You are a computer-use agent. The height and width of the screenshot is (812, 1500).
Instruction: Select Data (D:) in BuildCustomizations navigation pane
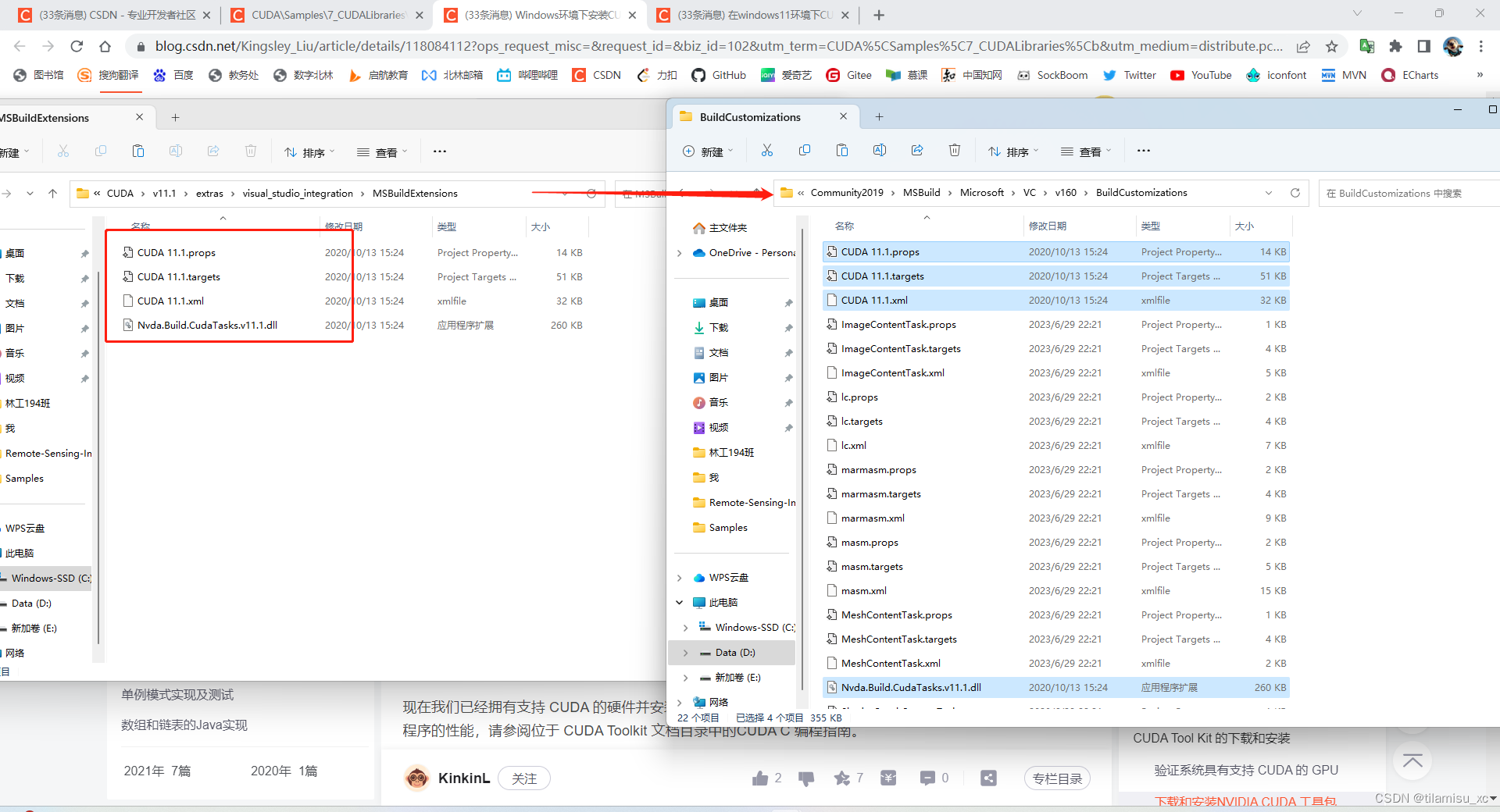click(x=731, y=653)
